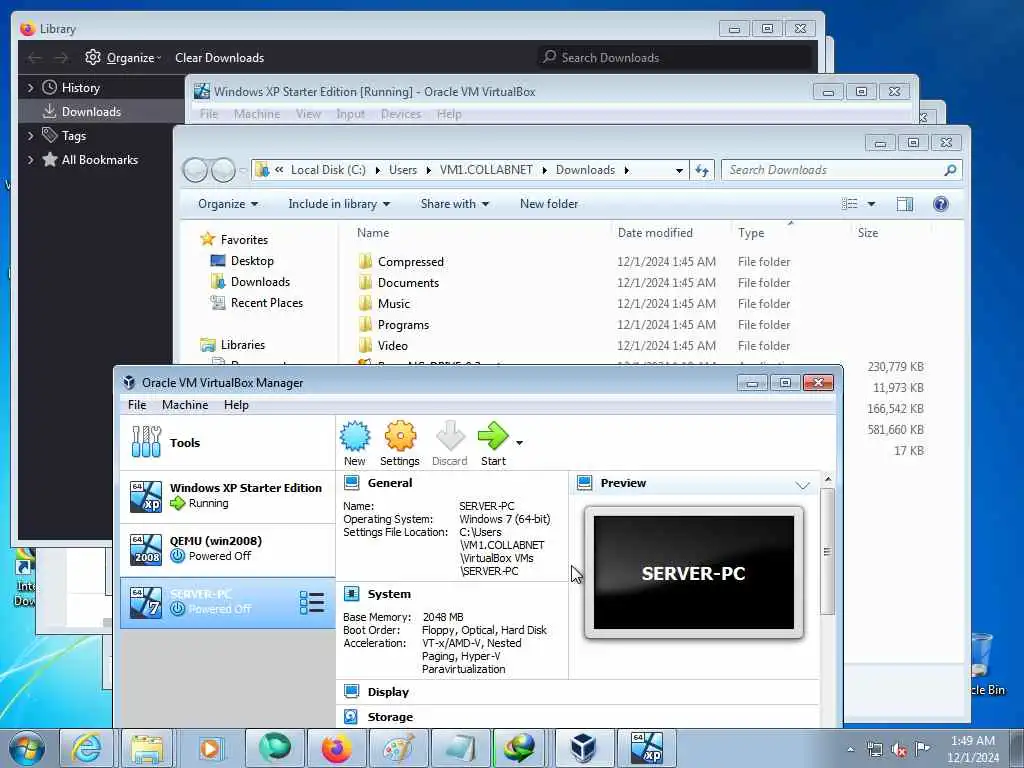The height and width of the screenshot is (768, 1024).
Task: Open Machine menu in VirtualBox Manager
Action: coord(185,405)
